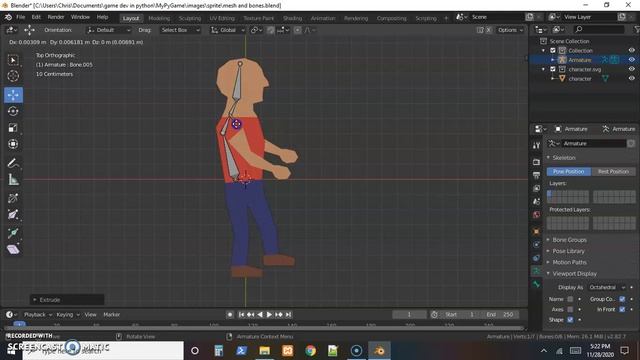Collapse the Skeleton panel
The image size is (640, 360).
pos(564,158)
